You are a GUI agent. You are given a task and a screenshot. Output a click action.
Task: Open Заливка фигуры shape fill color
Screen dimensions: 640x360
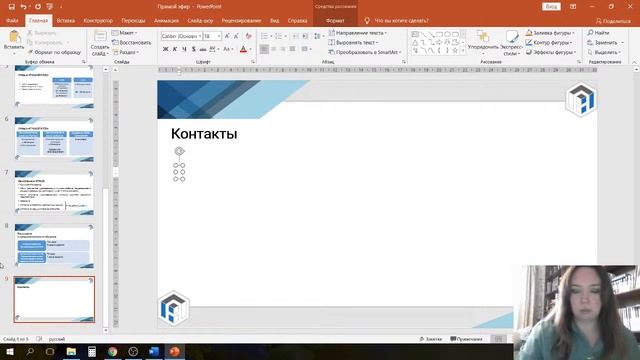[x=550, y=33]
